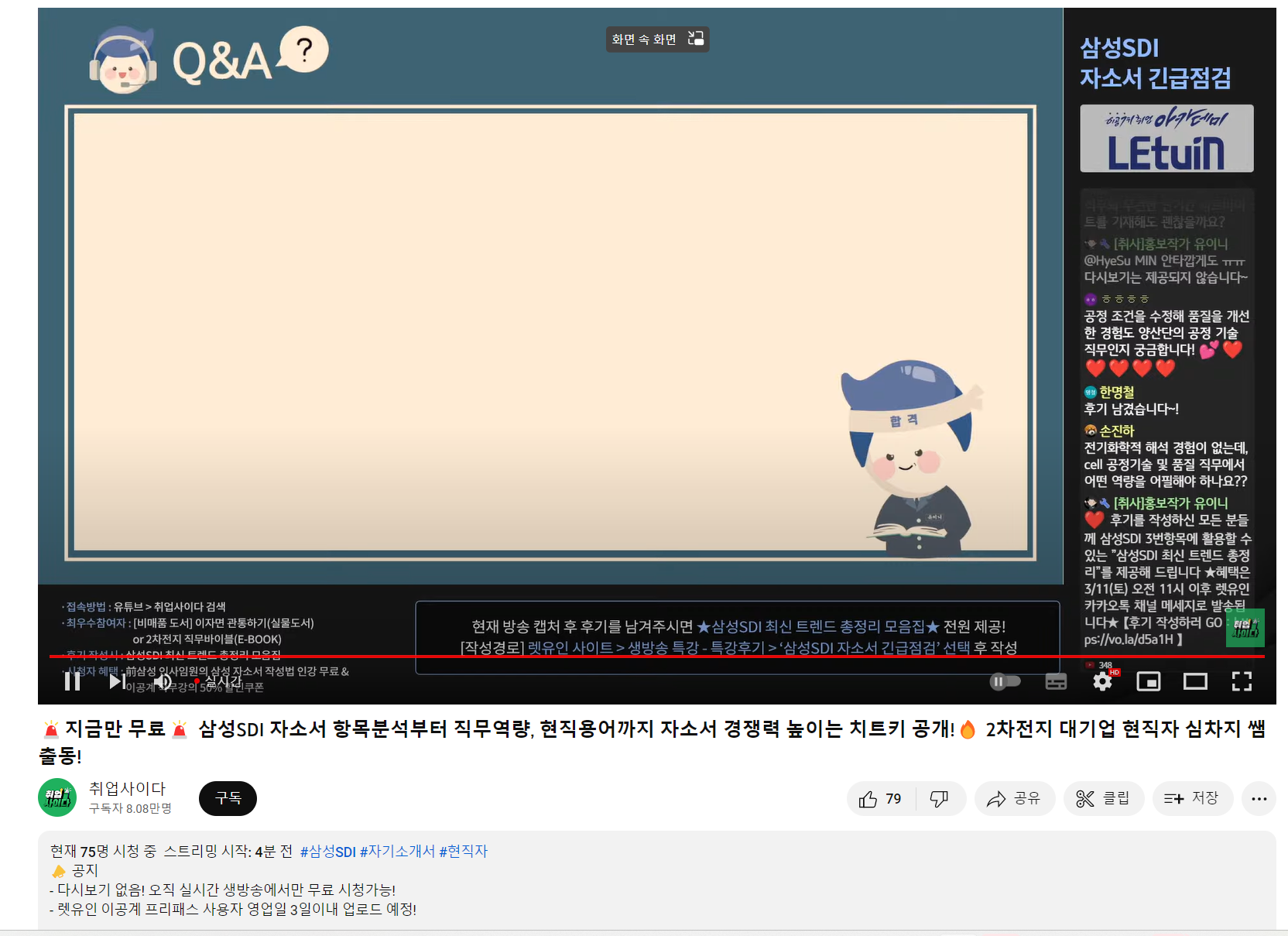Image resolution: width=1288 pixels, height=936 pixels.
Task: Open more actions three-dot menu
Action: click(1259, 799)
